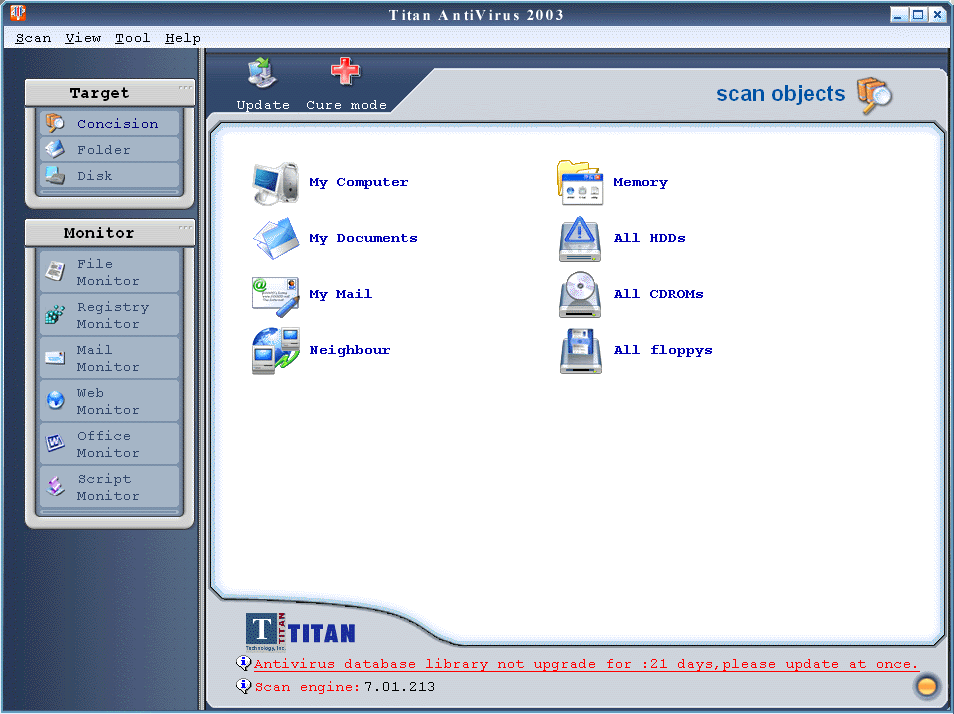The height and width of the screenshot is (714, 954).
Task: Click the red database update warning message
Action: pos(586,664)
